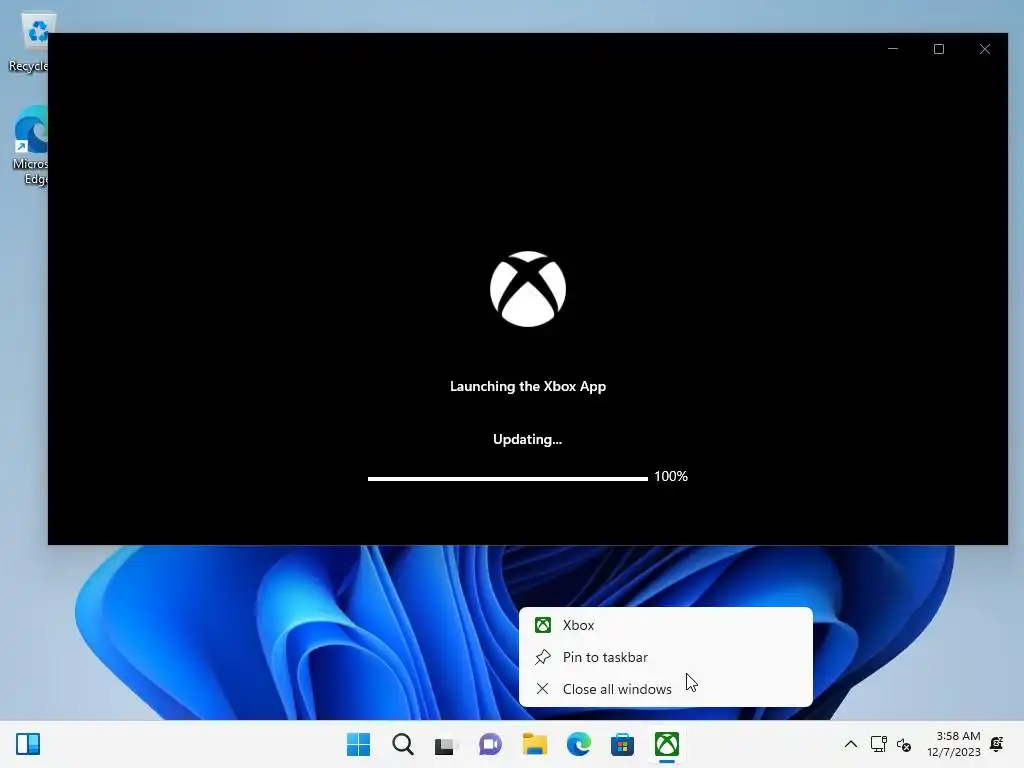
Task: Open Microsoft Store from taskbar
Action: pos(622,744)
